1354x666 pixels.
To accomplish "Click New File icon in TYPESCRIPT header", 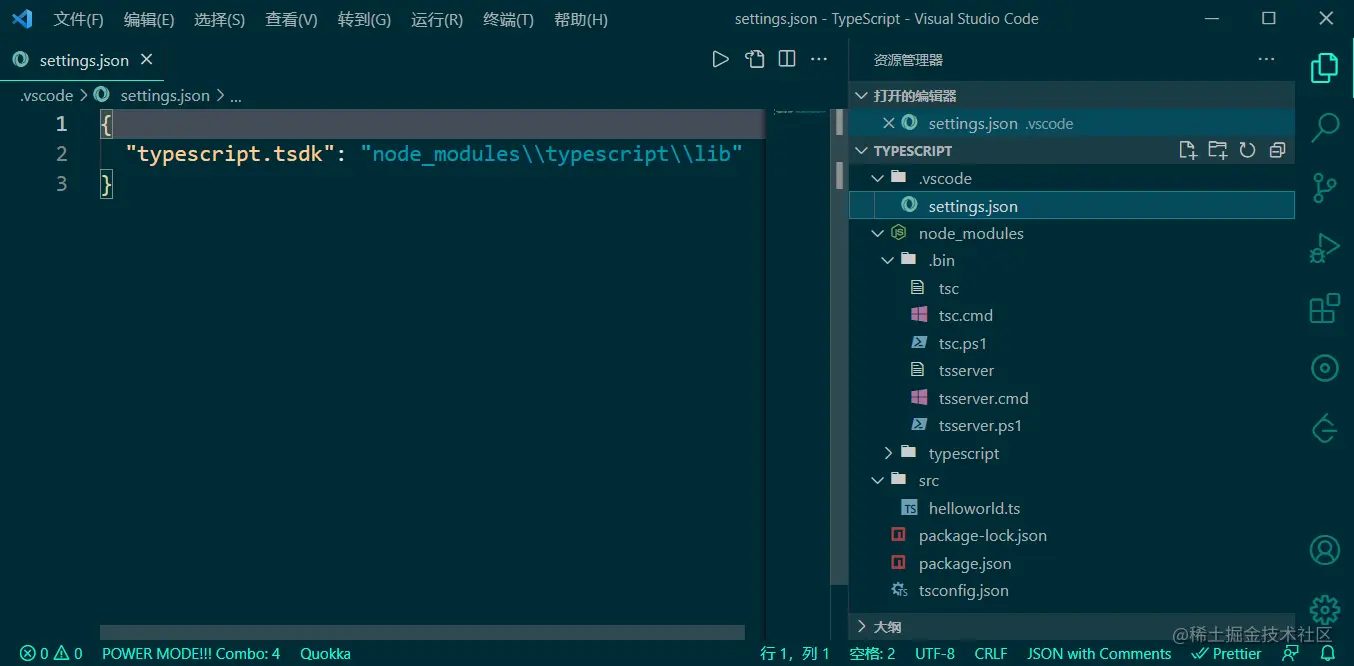I will click(x=1187, y=150).
